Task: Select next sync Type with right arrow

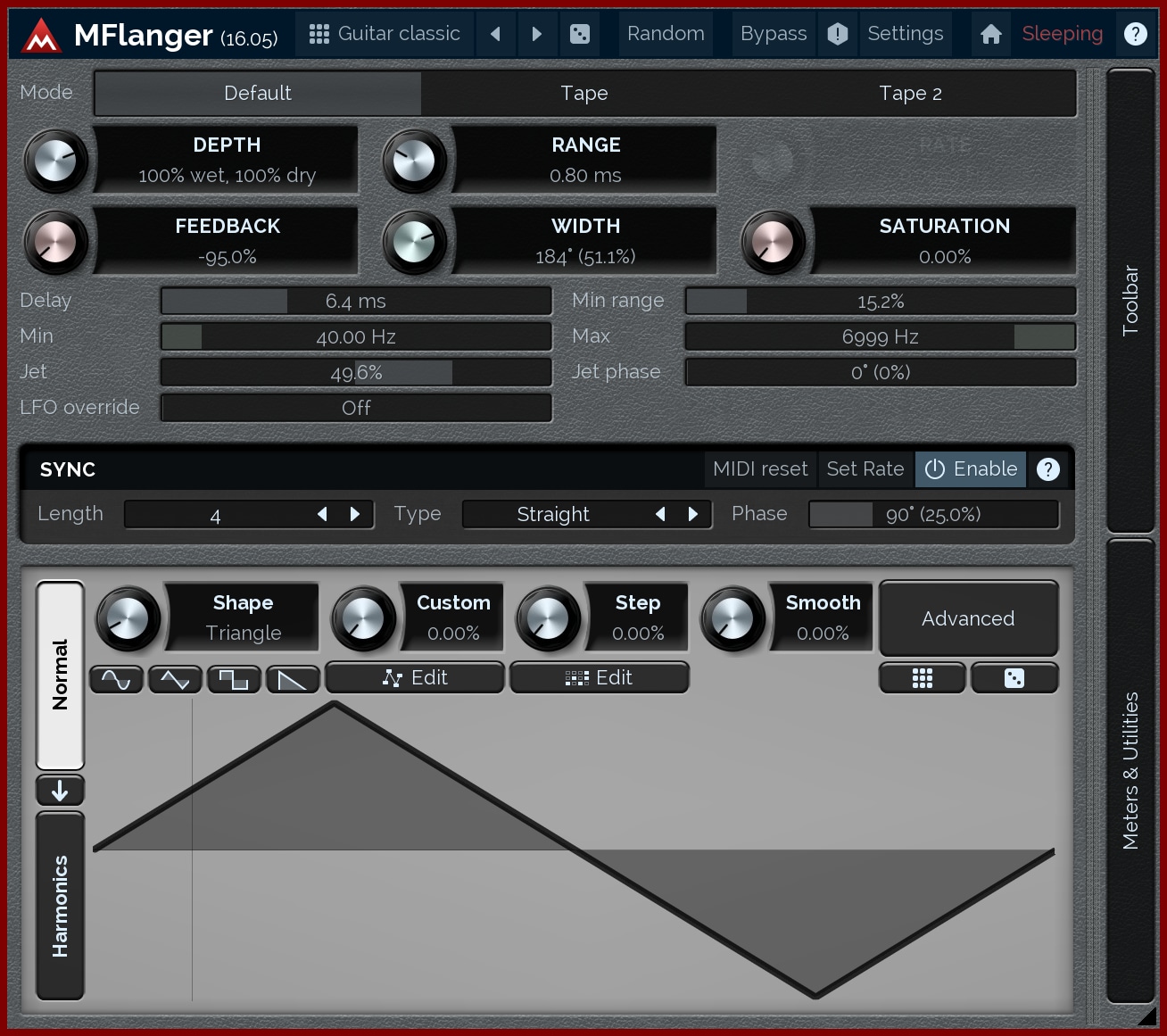Action: pos(693,515)
